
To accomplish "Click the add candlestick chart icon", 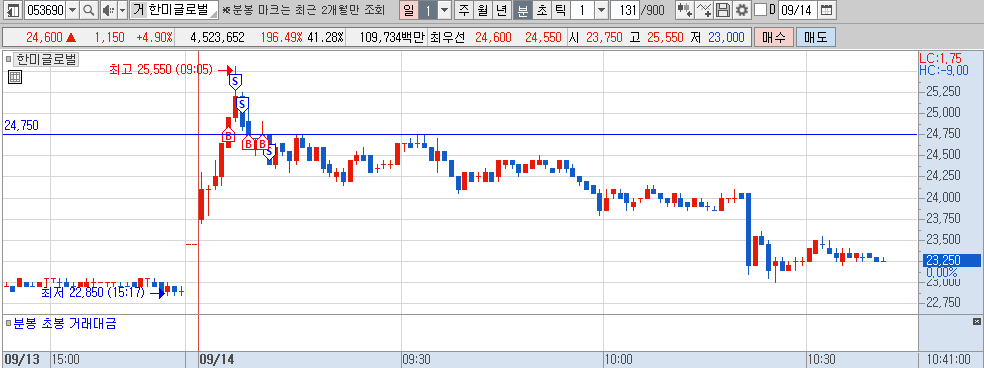I will coord(685,10).
